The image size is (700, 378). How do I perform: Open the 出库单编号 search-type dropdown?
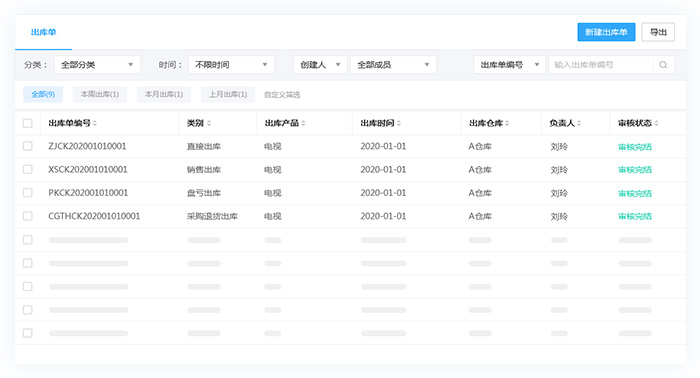[509, 65]
